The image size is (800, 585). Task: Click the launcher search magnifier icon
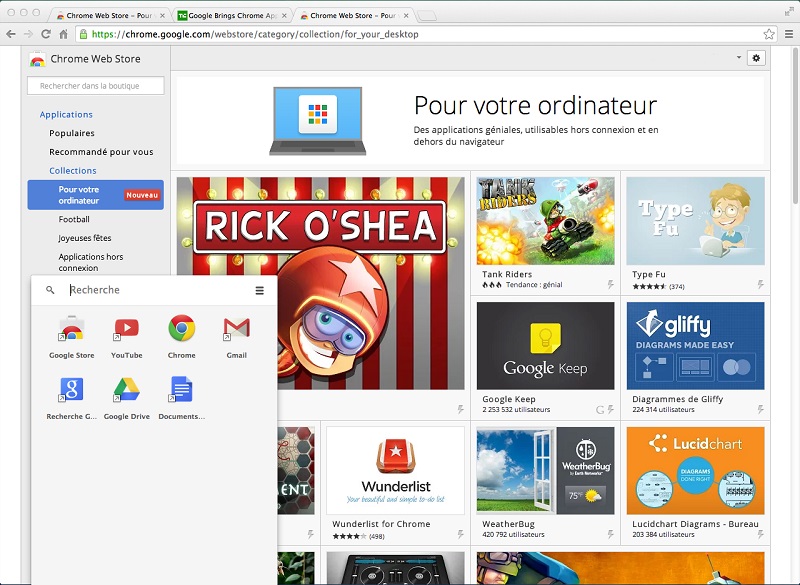click(50, 290)
